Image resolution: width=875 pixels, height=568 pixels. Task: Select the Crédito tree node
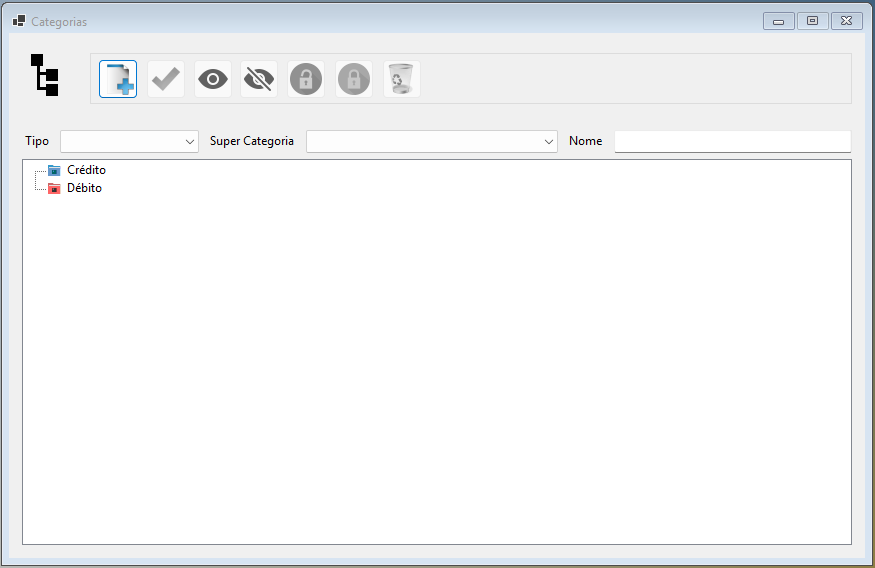tap(86, 170)
